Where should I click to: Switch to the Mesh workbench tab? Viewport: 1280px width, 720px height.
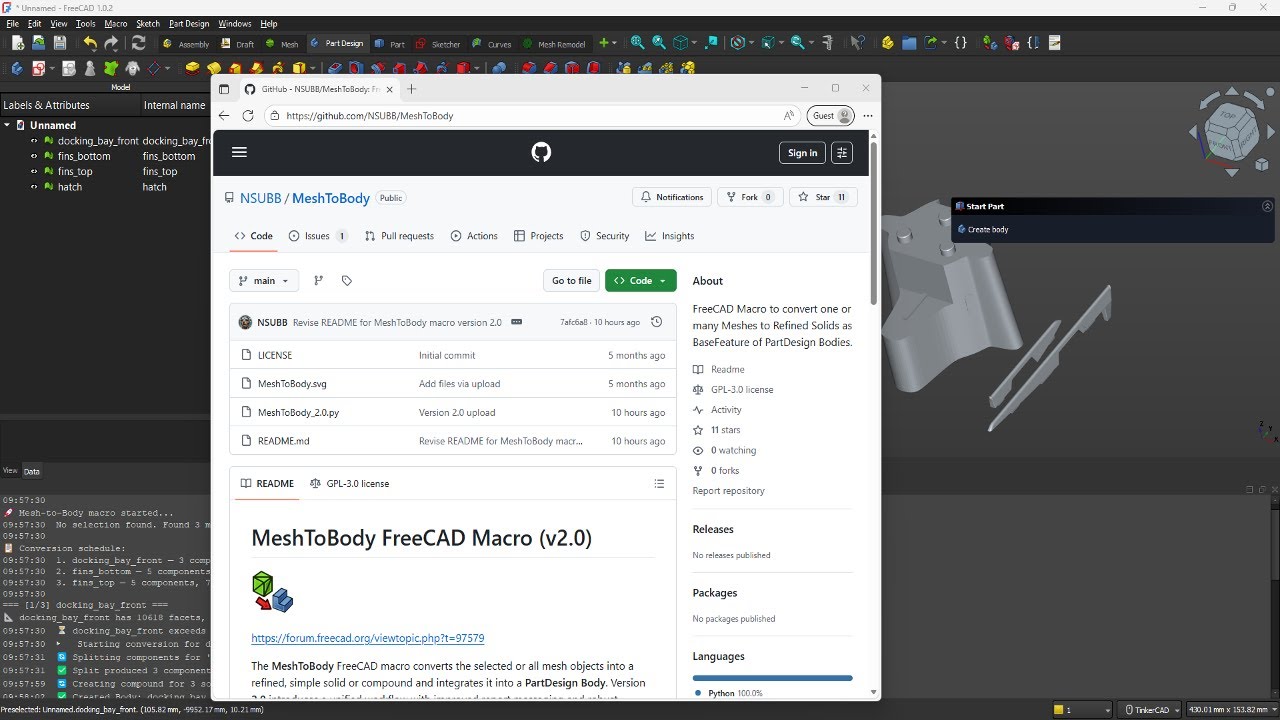pyautogui.click(x=281, y=44)
